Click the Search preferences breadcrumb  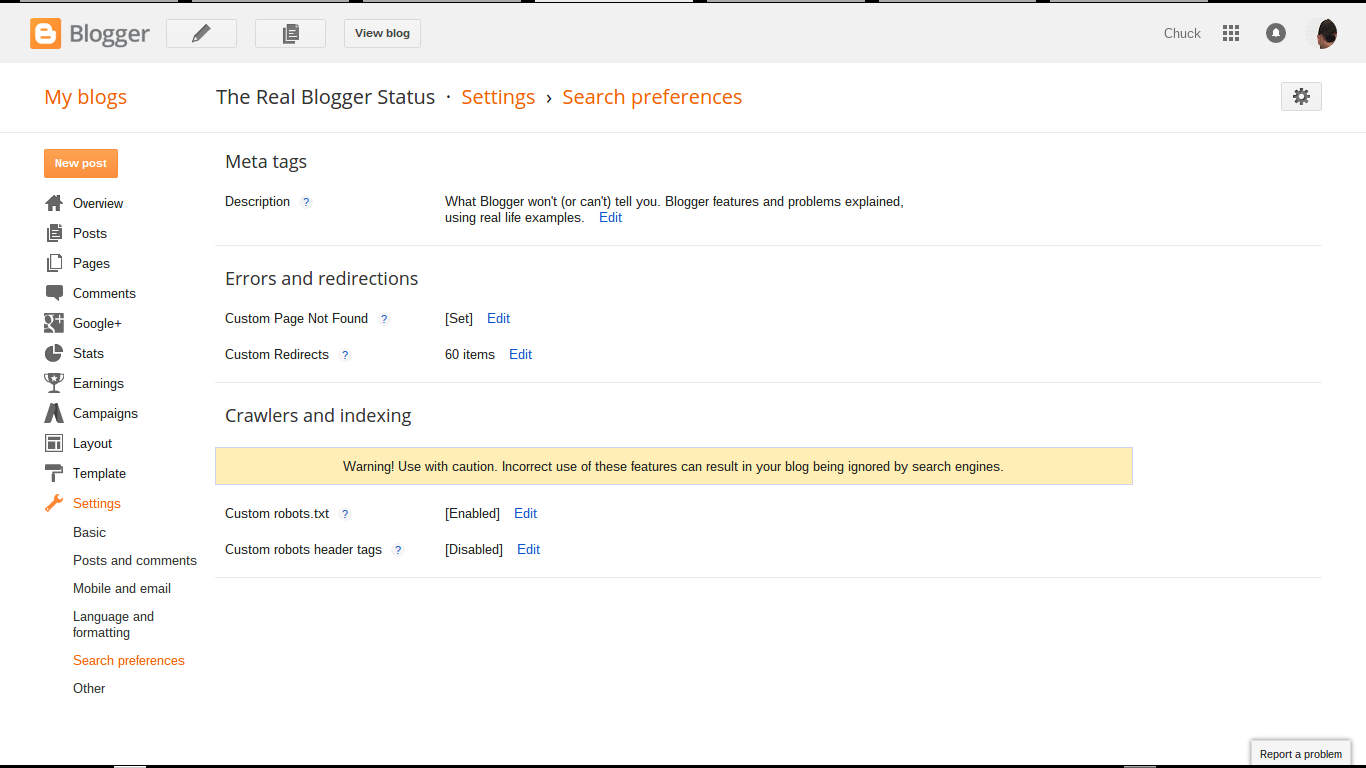coord(652,97)
